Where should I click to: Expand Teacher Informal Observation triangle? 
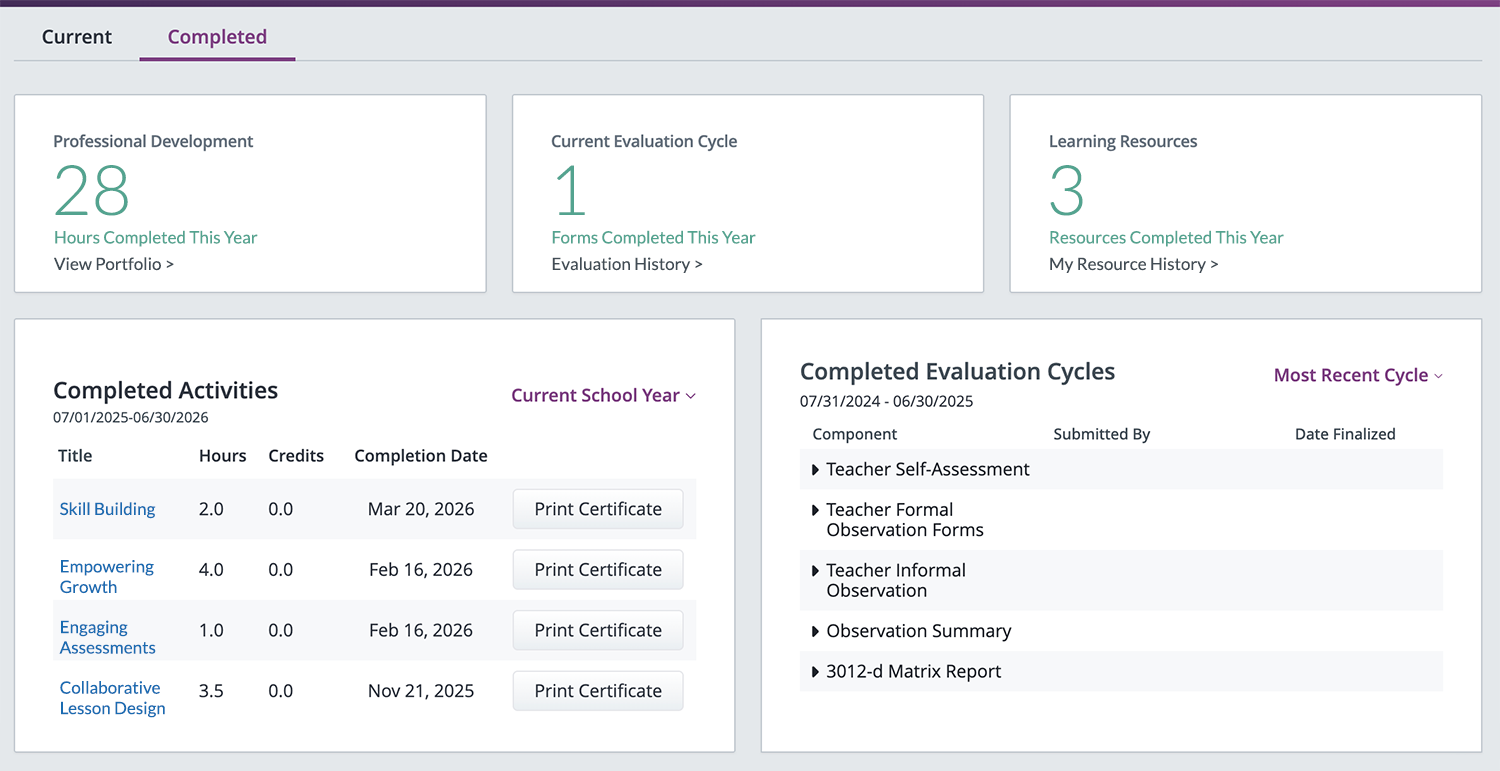(816, 571)
